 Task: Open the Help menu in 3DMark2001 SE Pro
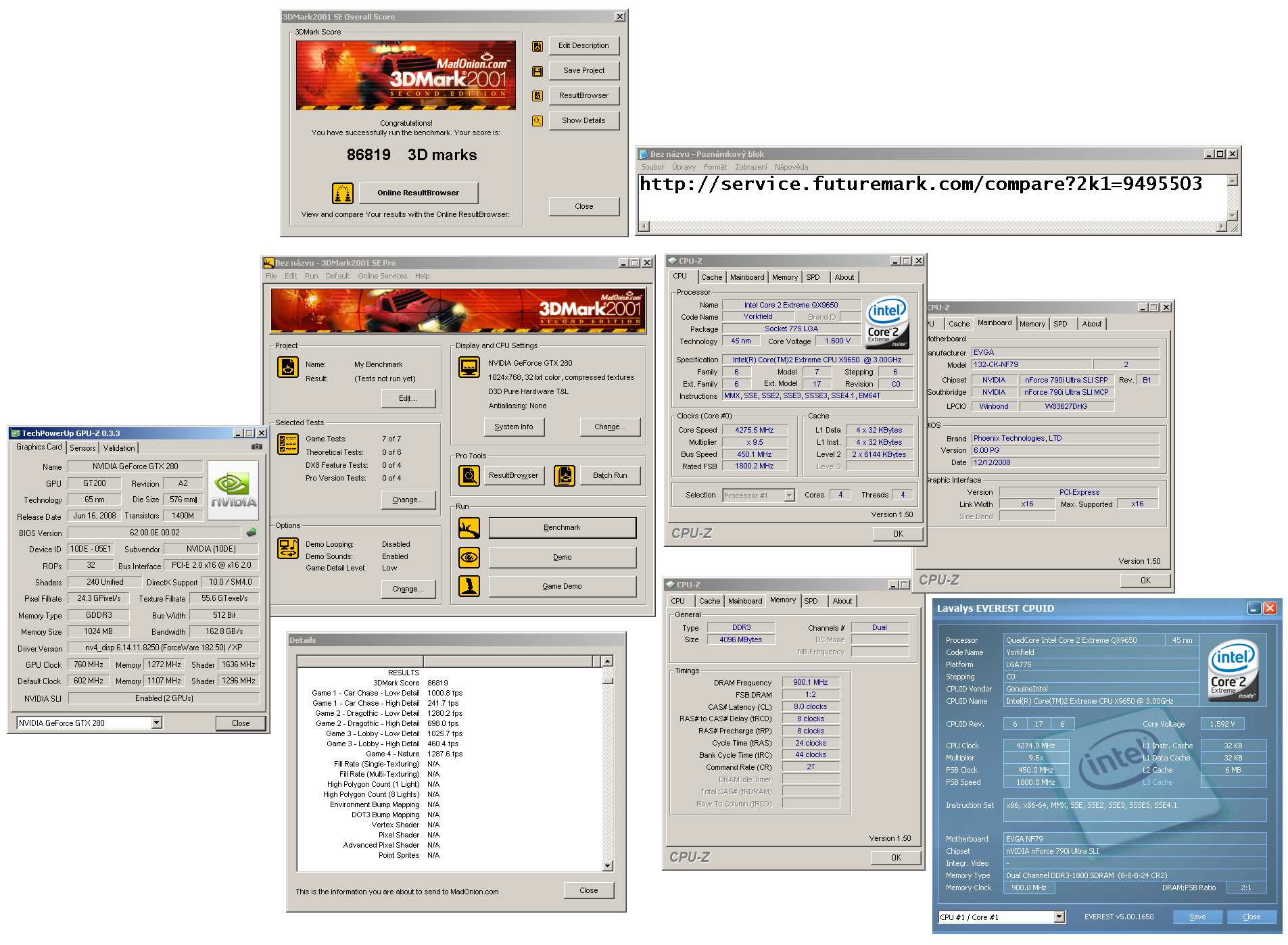(423, 276)
